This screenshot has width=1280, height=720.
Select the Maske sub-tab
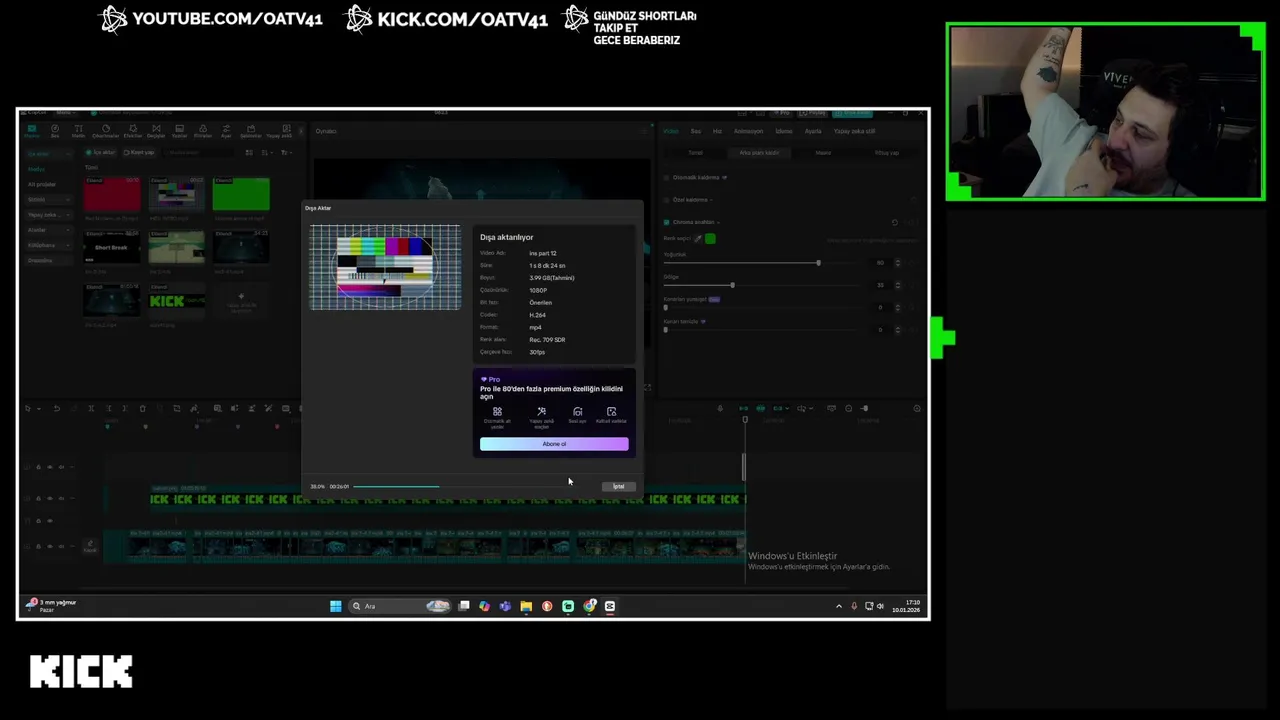[823, 153]
